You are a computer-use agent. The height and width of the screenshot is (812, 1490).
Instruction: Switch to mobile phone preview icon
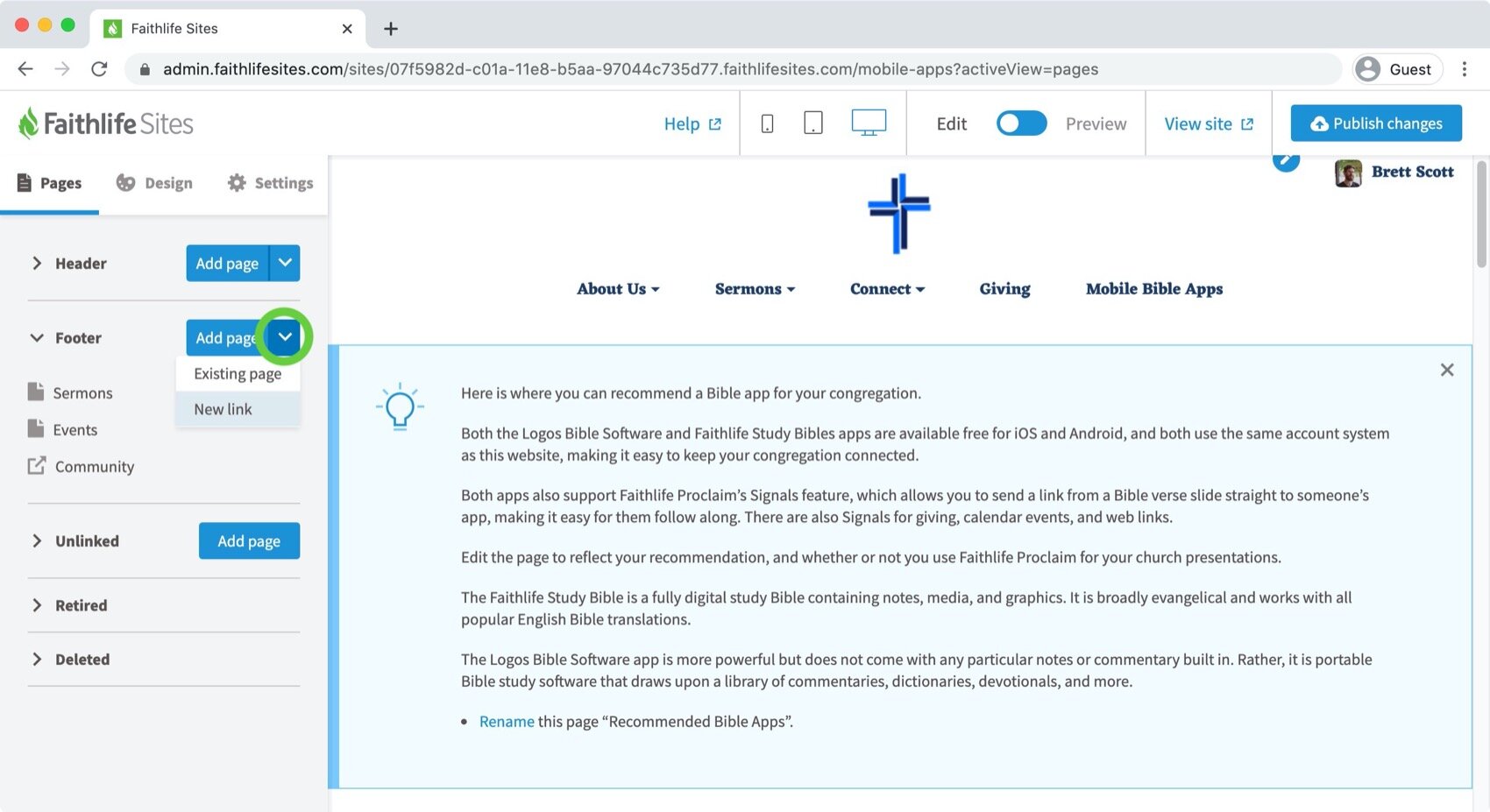tap(767, 124)
